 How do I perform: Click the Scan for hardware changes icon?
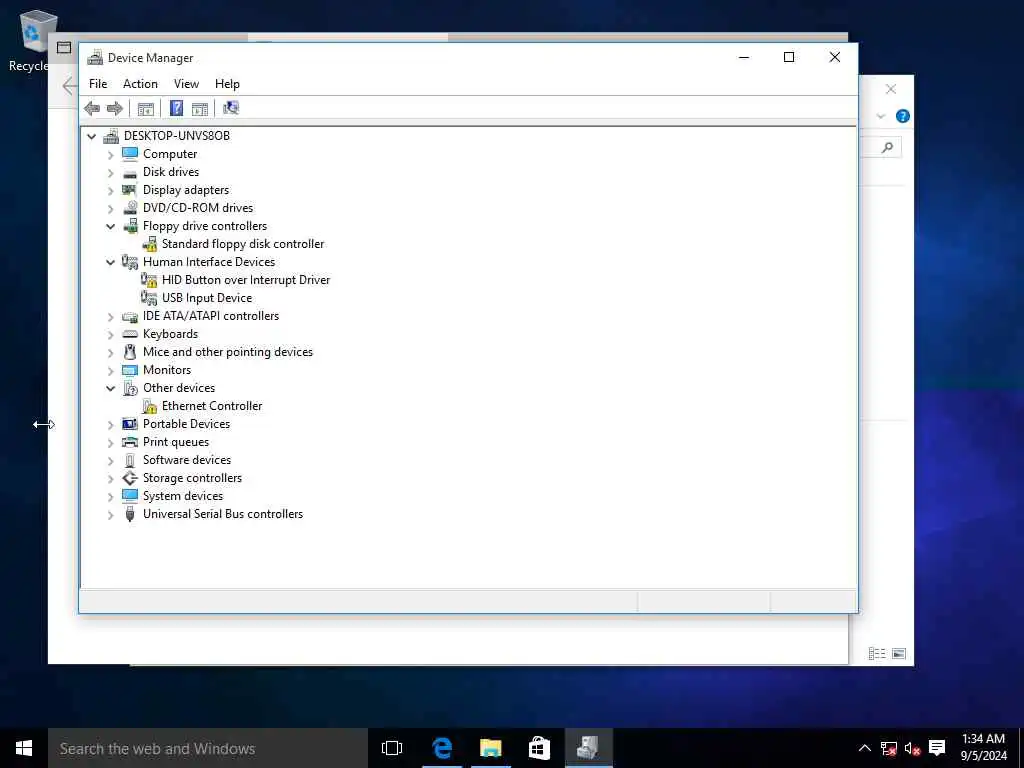click(x=231, y=108)
